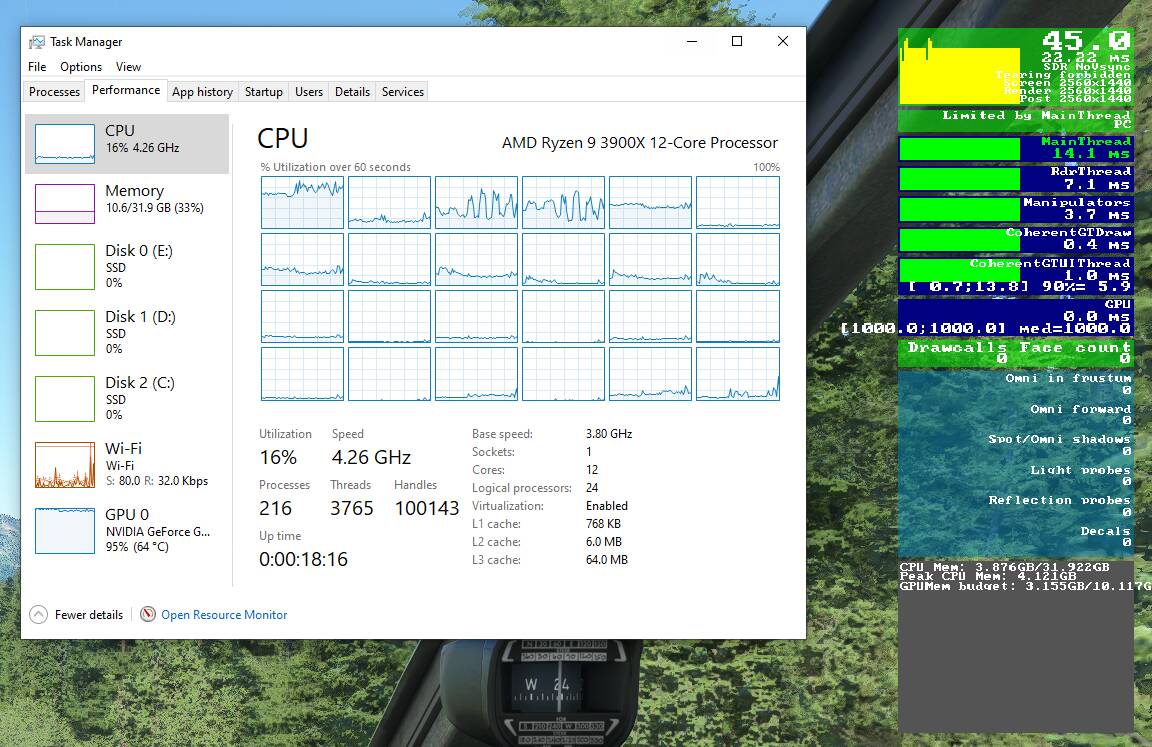Open the Options menu
The width and height of the screenshot is (1152, 747).
click(x=81, y=67)
